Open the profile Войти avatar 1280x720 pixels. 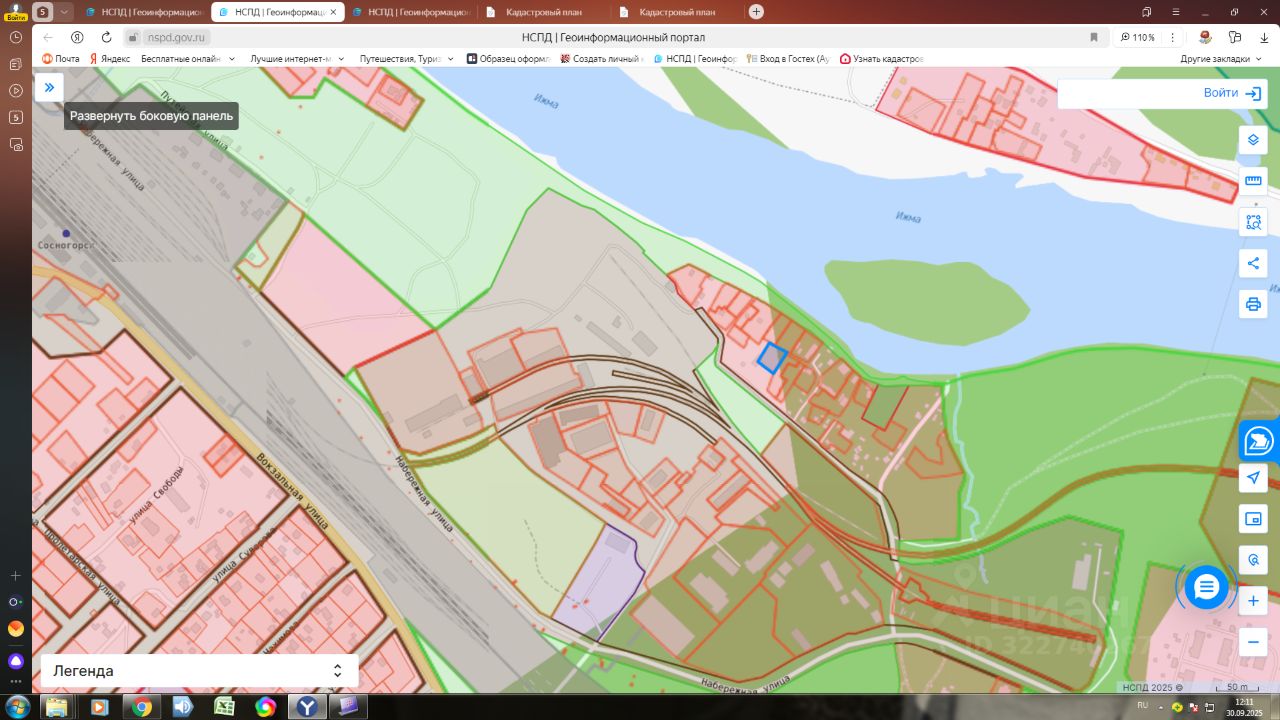tap(15, 12)
